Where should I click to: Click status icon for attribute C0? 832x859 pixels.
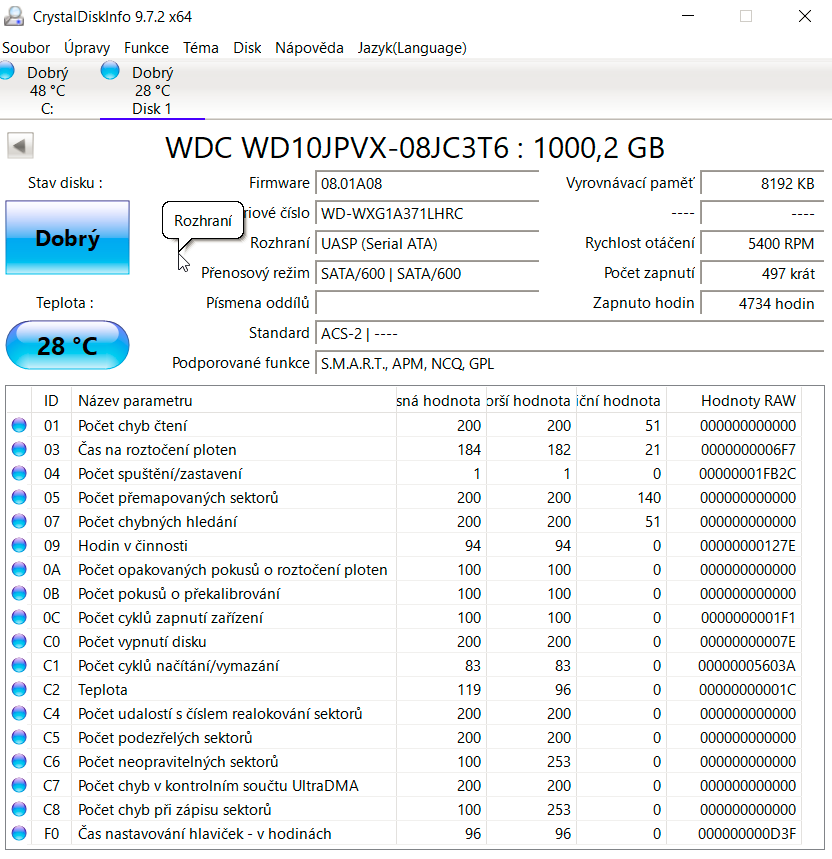[19, 642]
